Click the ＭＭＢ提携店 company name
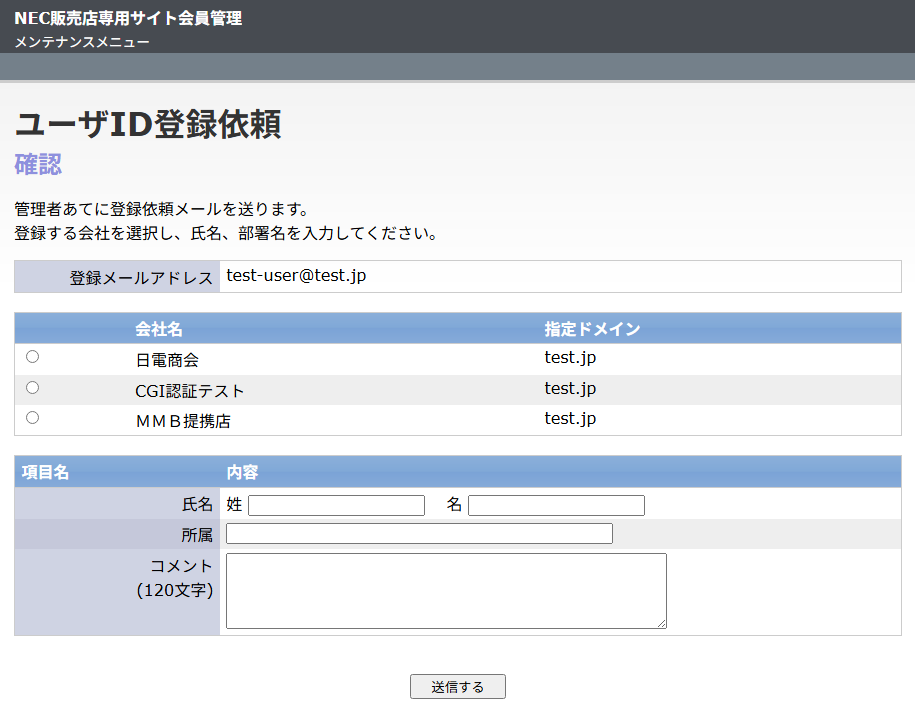Screen dimensions: 915x713 [x=183, y=421]
